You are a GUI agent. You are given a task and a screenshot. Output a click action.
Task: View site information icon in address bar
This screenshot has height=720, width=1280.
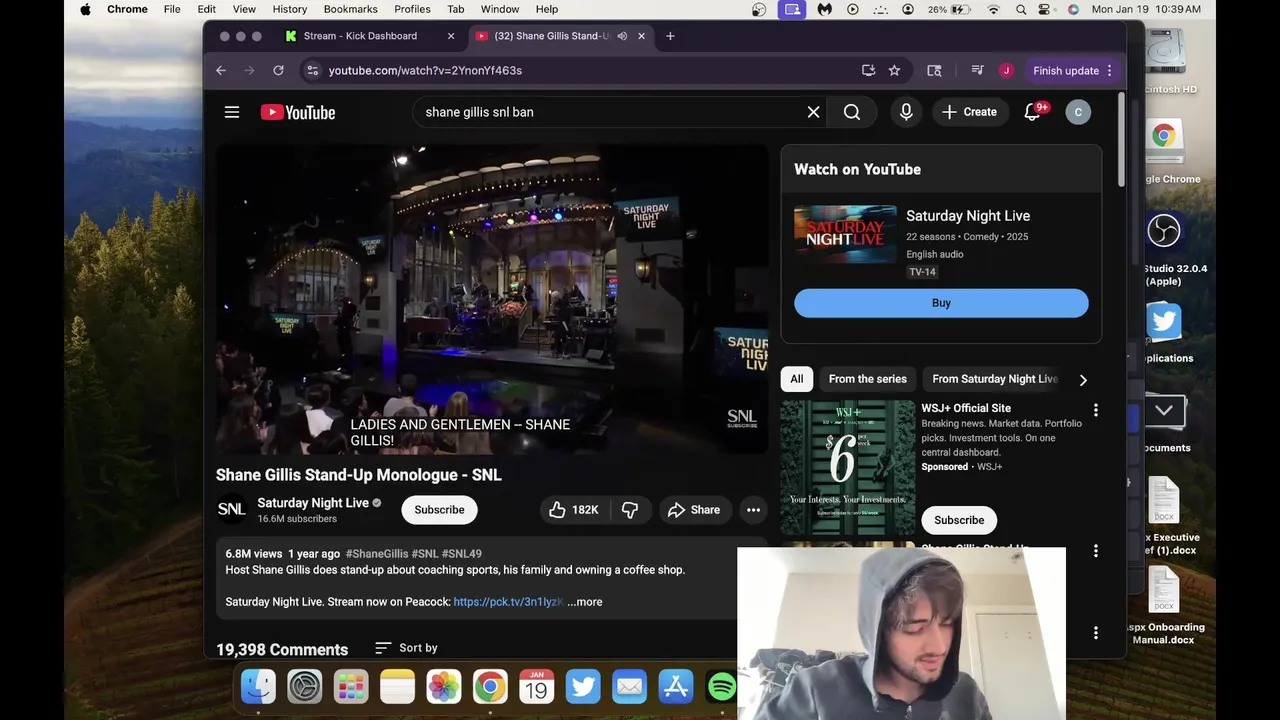tap(312, 70)
